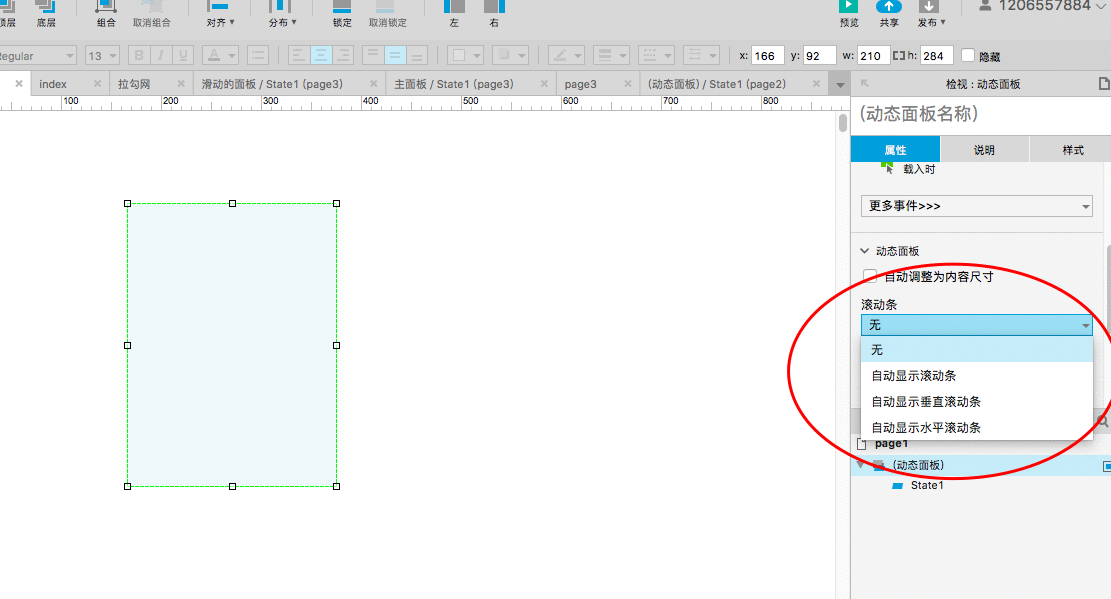The width and height of the screenshot is (1111, 599).
Task: Choose 自动显示滚动条 option
Action: 976,376
